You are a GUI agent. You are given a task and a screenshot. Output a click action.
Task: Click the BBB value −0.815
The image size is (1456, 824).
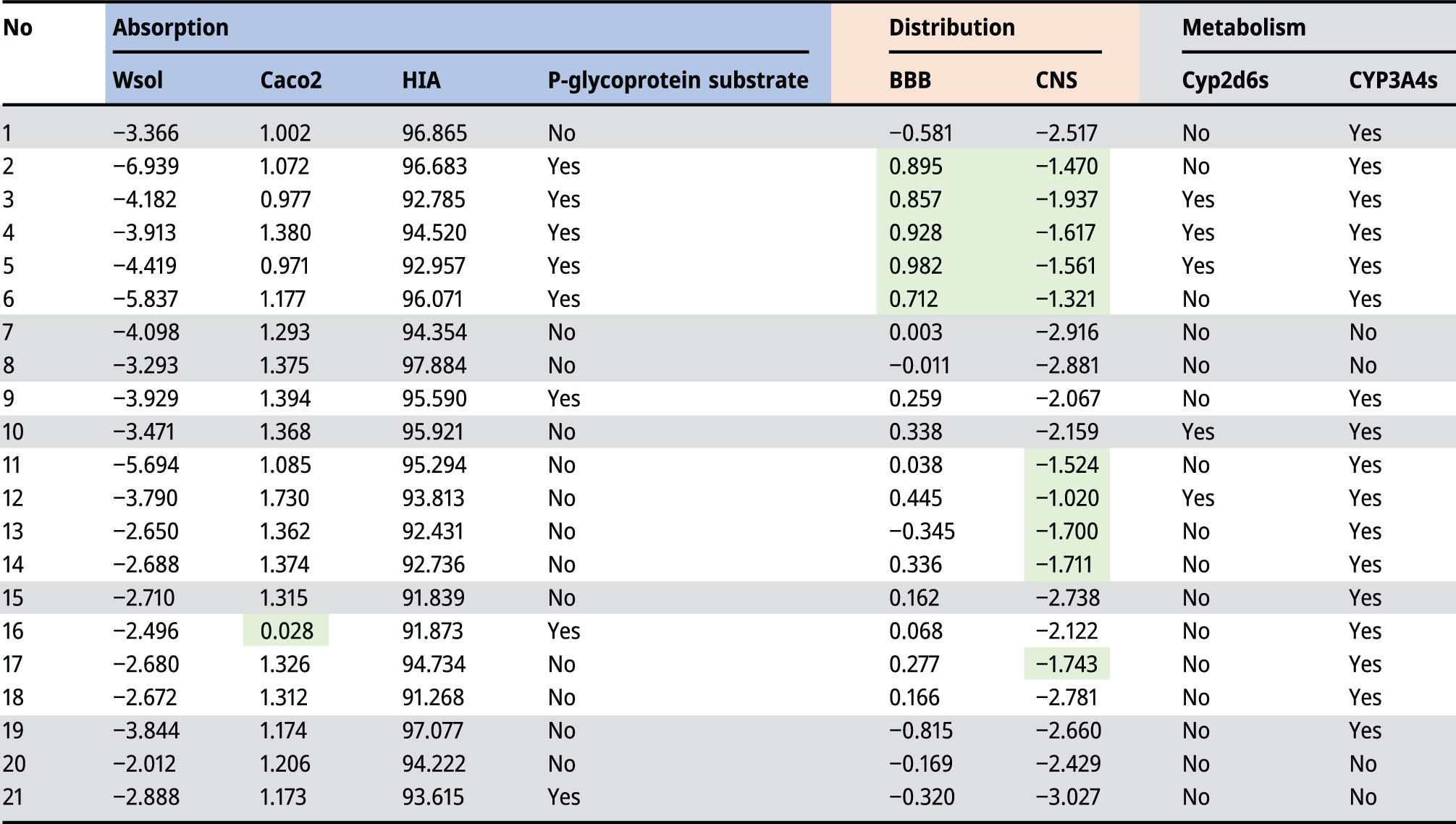click(x=920, y=731)
